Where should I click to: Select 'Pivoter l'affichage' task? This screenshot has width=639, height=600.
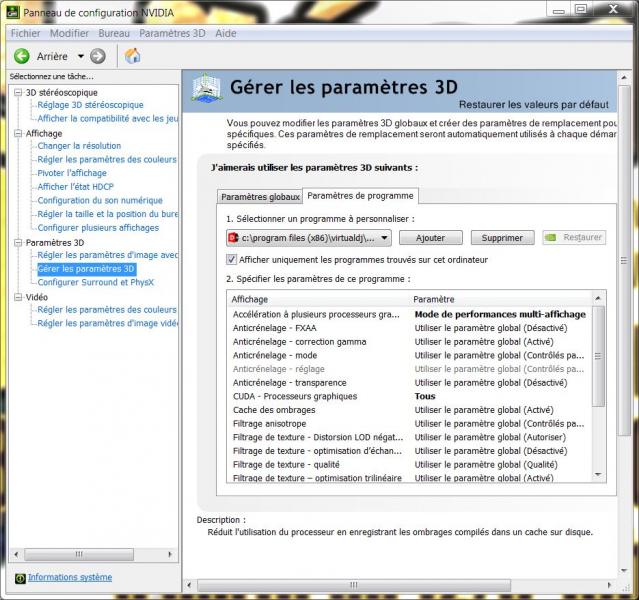pyautogui.click(x=72, y=173)
